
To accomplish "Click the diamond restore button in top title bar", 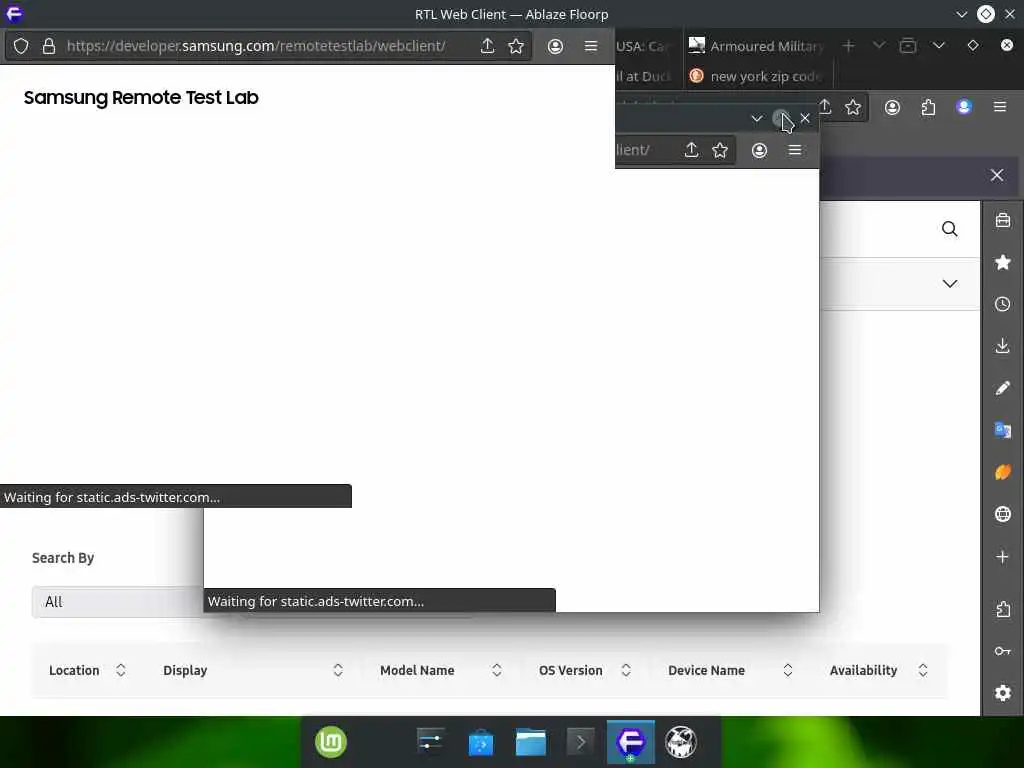I will (985, 14).
